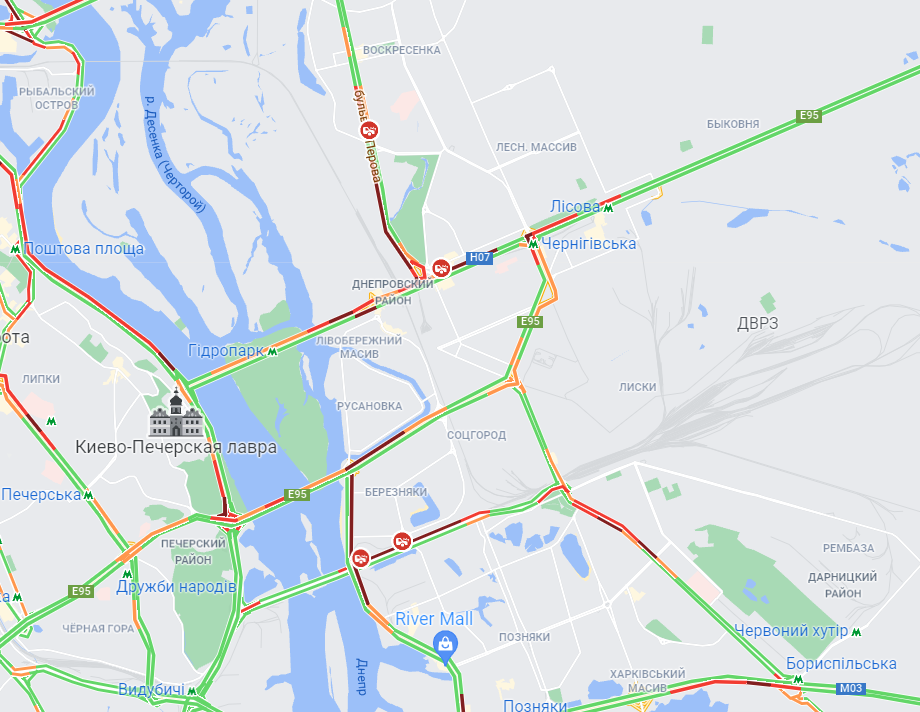This screenshot has width=920, height=712.
Task: Click the M03 highway shield
Action: [851, 688]
